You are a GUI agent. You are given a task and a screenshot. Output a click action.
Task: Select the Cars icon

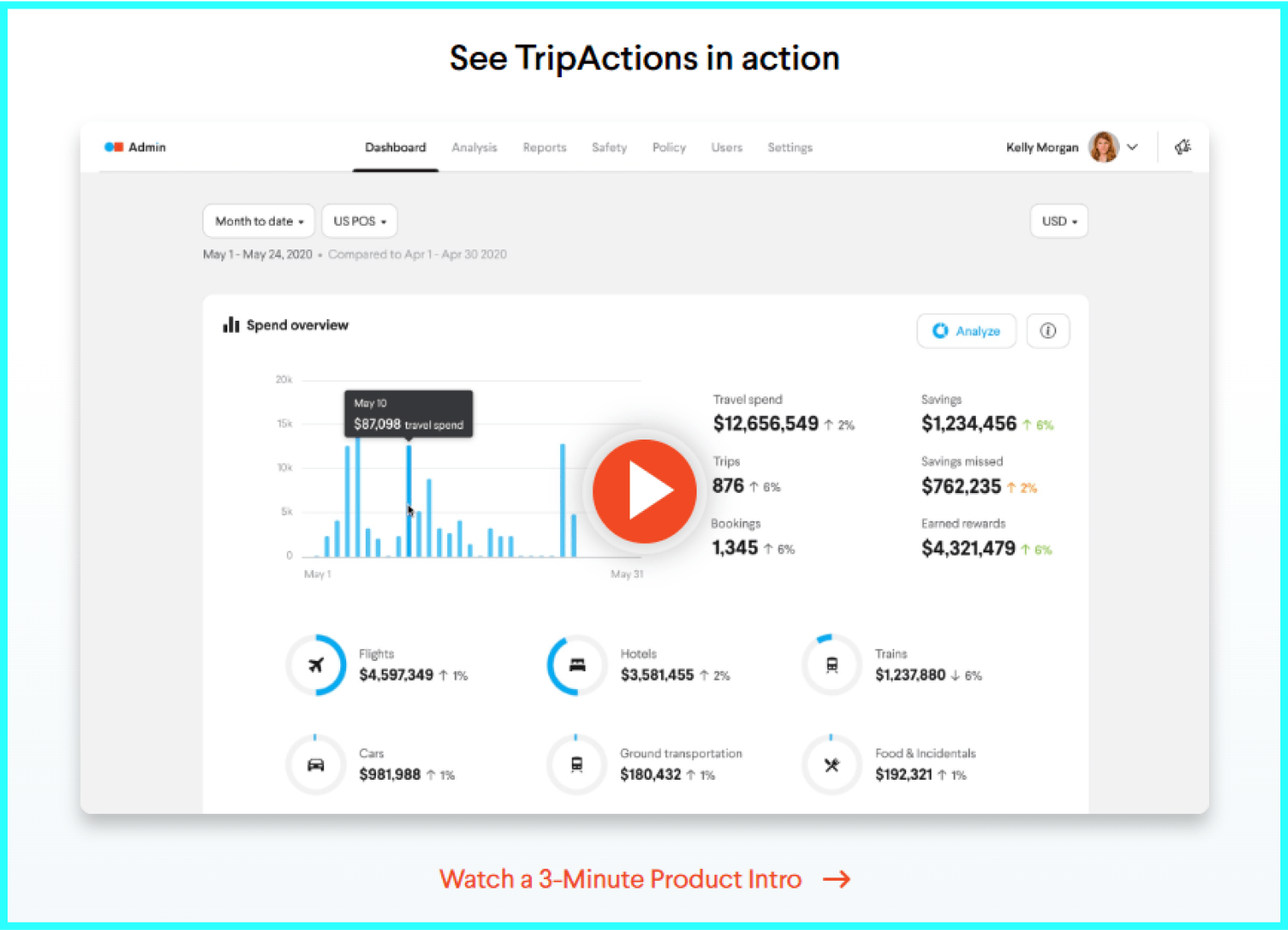pyautogui.click(x=316, y=765)
